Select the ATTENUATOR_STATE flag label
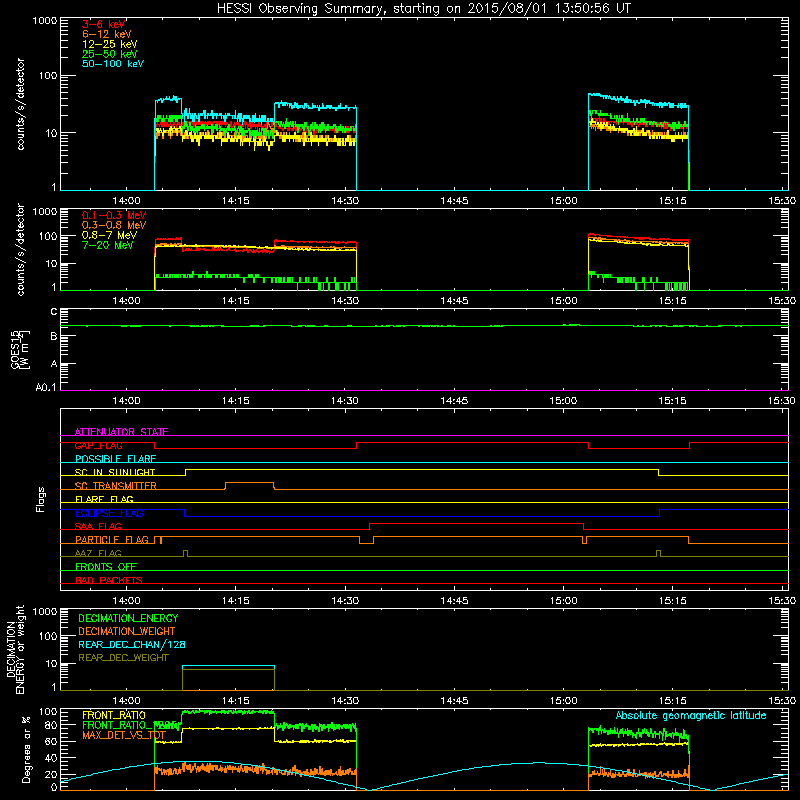Image resolution: width=800 pixels, height=800 pixels. pyautogui.click(x=121, y=432)
